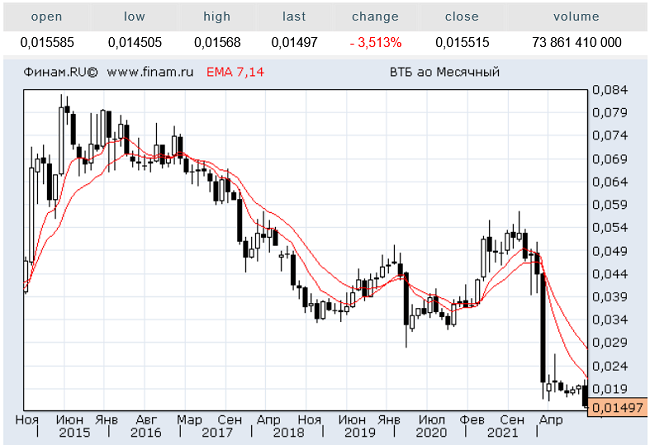Click the orange current price tag 0,01497

click(617, 408)
